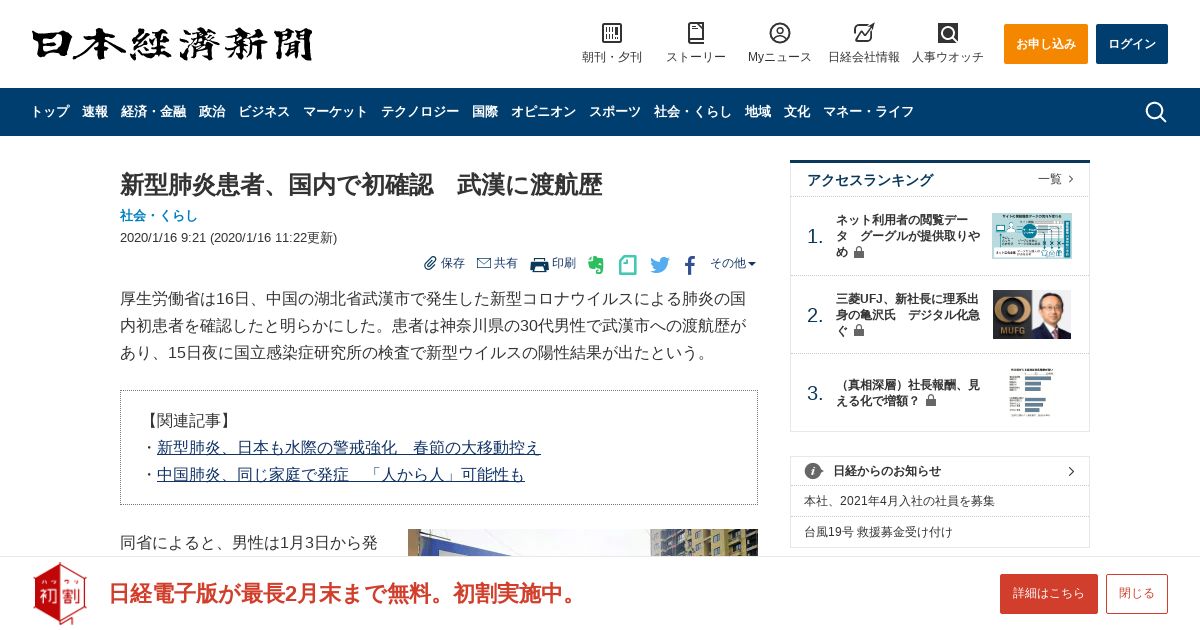The height and width of the screenshot is (630, 1200).
Task: Open the ビジネス section
Action: tap(264, 112)
